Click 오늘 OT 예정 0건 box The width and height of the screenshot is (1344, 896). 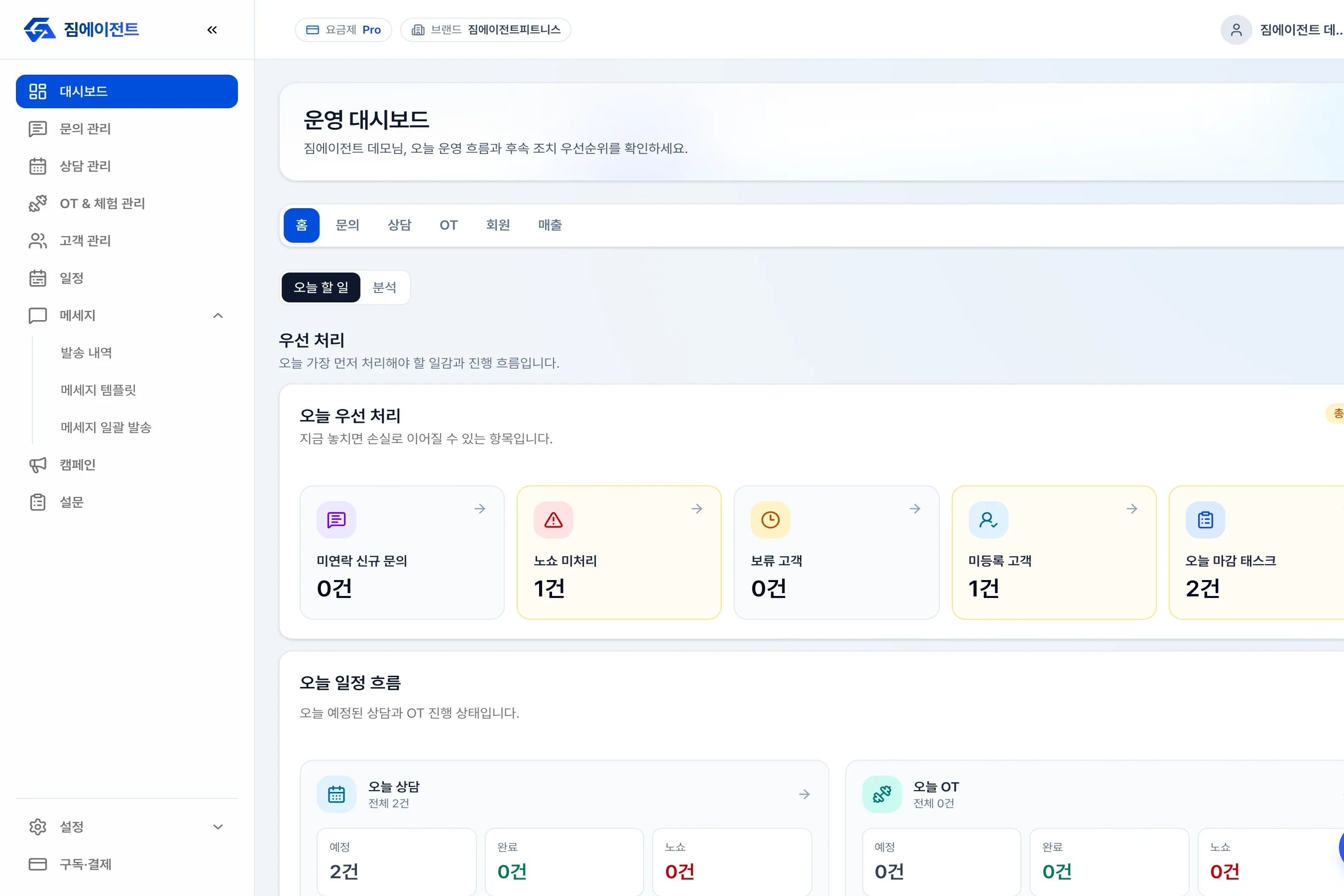click(x=942, y=862)
